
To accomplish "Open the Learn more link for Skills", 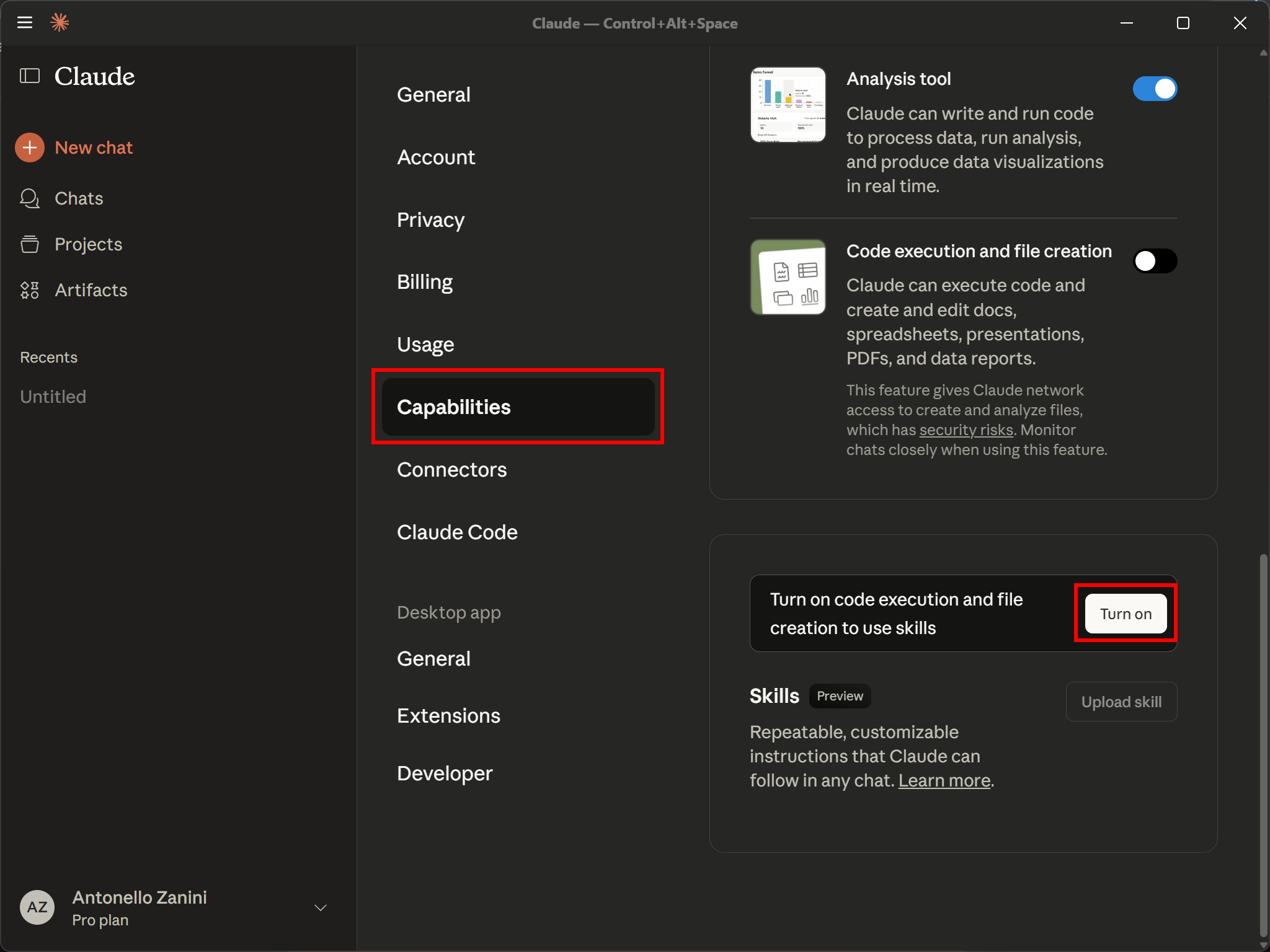I will point(944,781).
